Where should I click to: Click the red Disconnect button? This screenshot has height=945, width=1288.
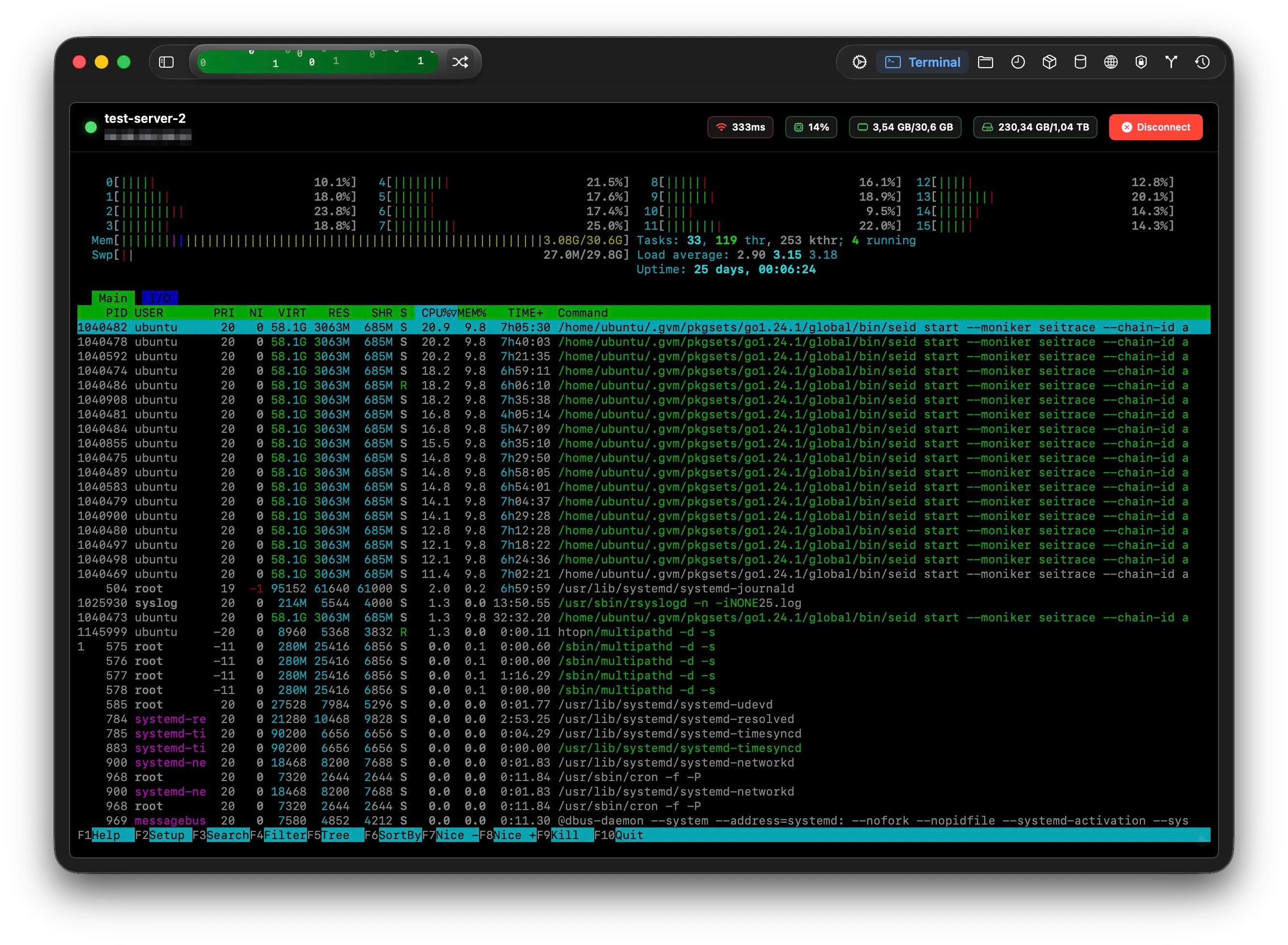point(1155,127)
